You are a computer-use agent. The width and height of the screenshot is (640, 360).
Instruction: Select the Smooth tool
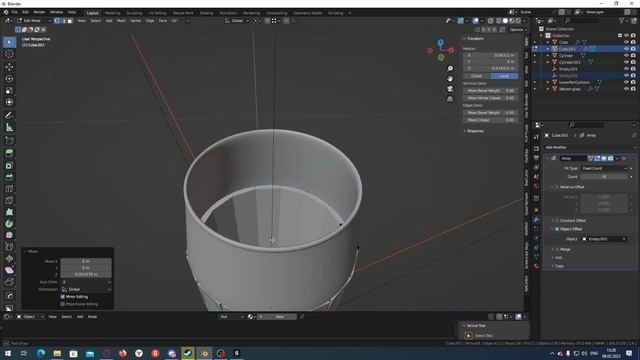pos(9,235)
